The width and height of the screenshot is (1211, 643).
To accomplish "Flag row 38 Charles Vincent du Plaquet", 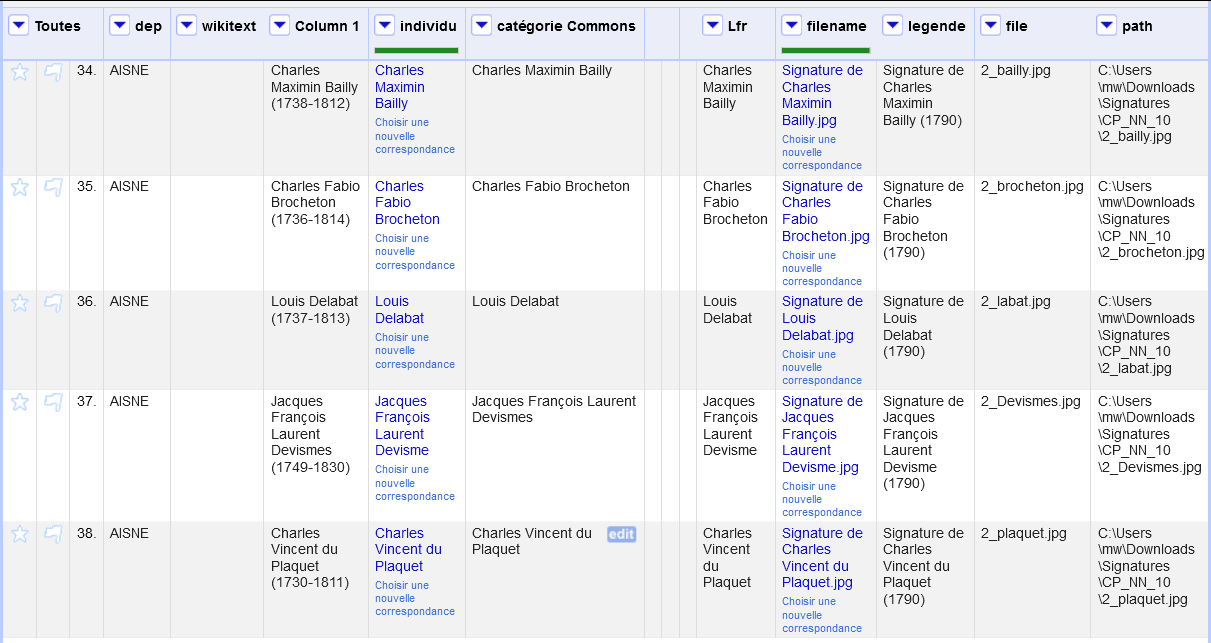I will [53, 534].
